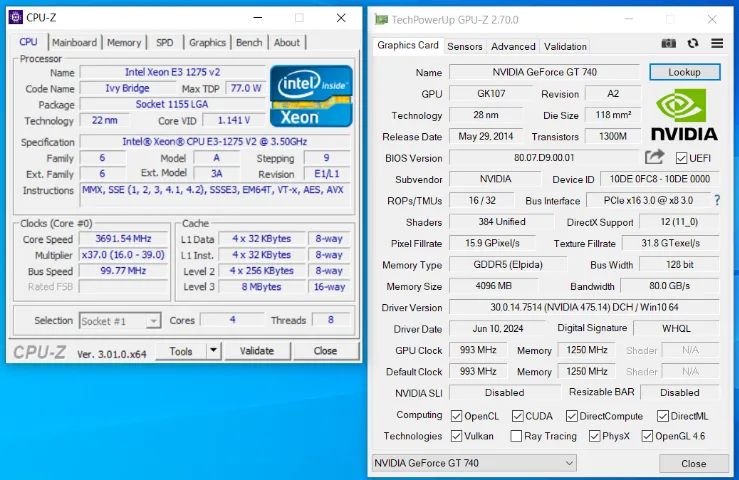Click the Tools button in CPU-Z

pyautogui.click(x=181, y=351)
